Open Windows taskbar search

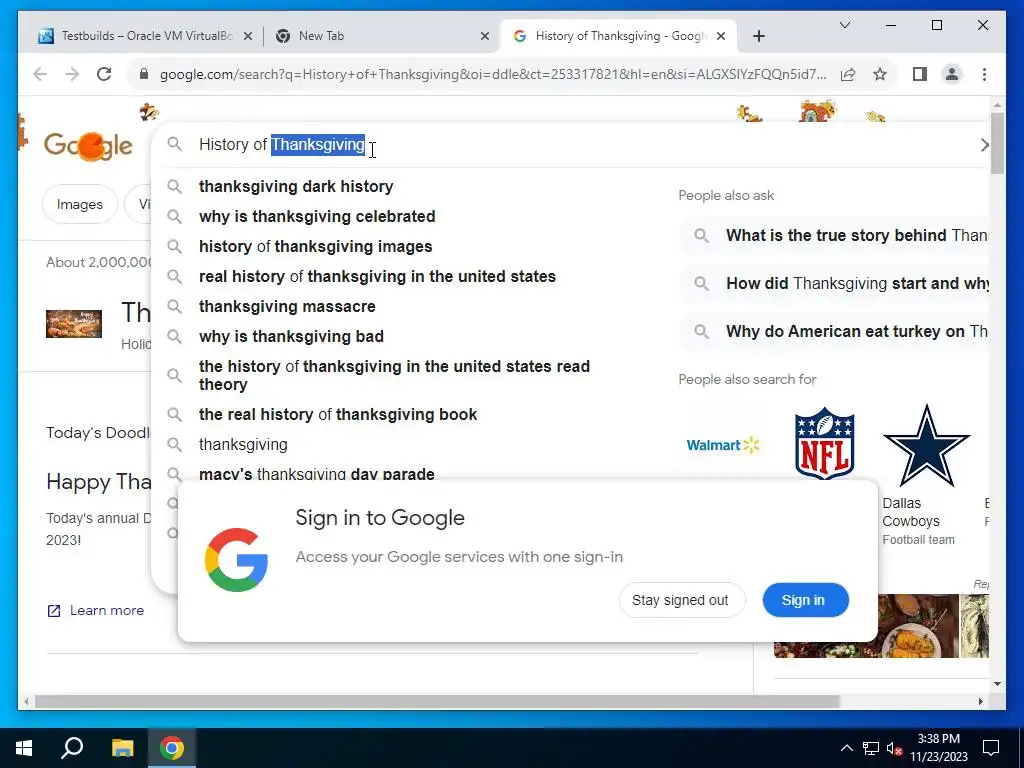click(x=72, y=748)
